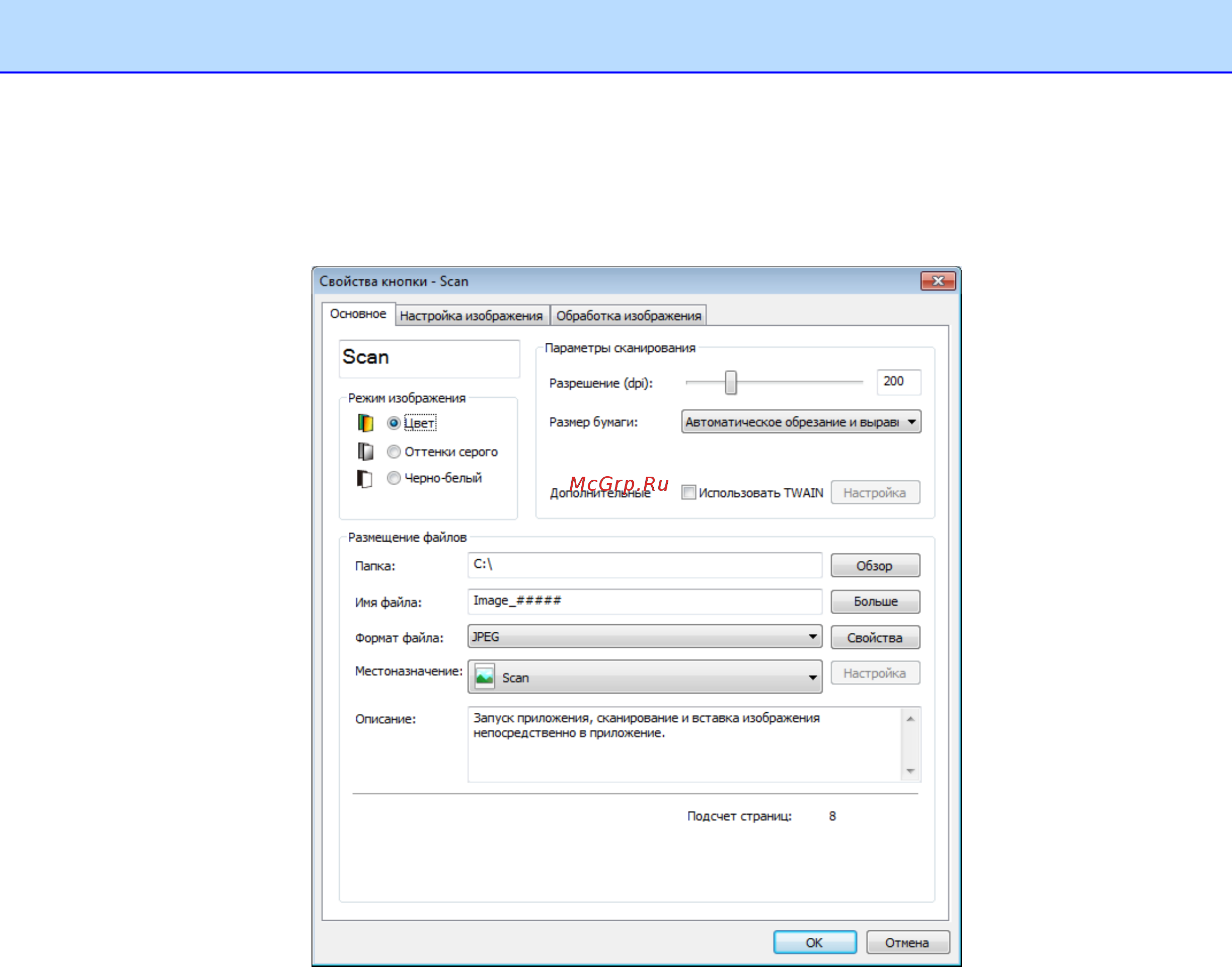Click description scrollbar up arrow
1232x967 pixels.
click(x=910, y=719)
